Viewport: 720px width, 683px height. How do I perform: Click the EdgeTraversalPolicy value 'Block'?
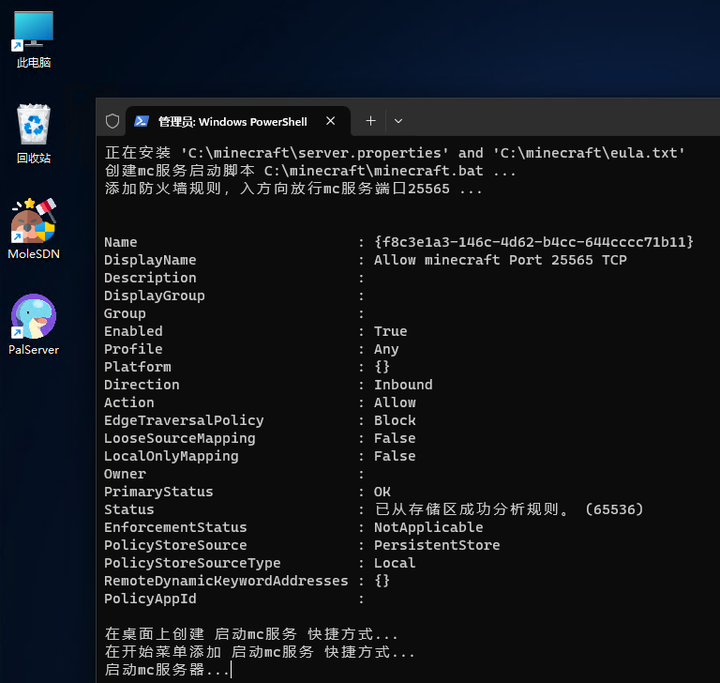point(395,420)
